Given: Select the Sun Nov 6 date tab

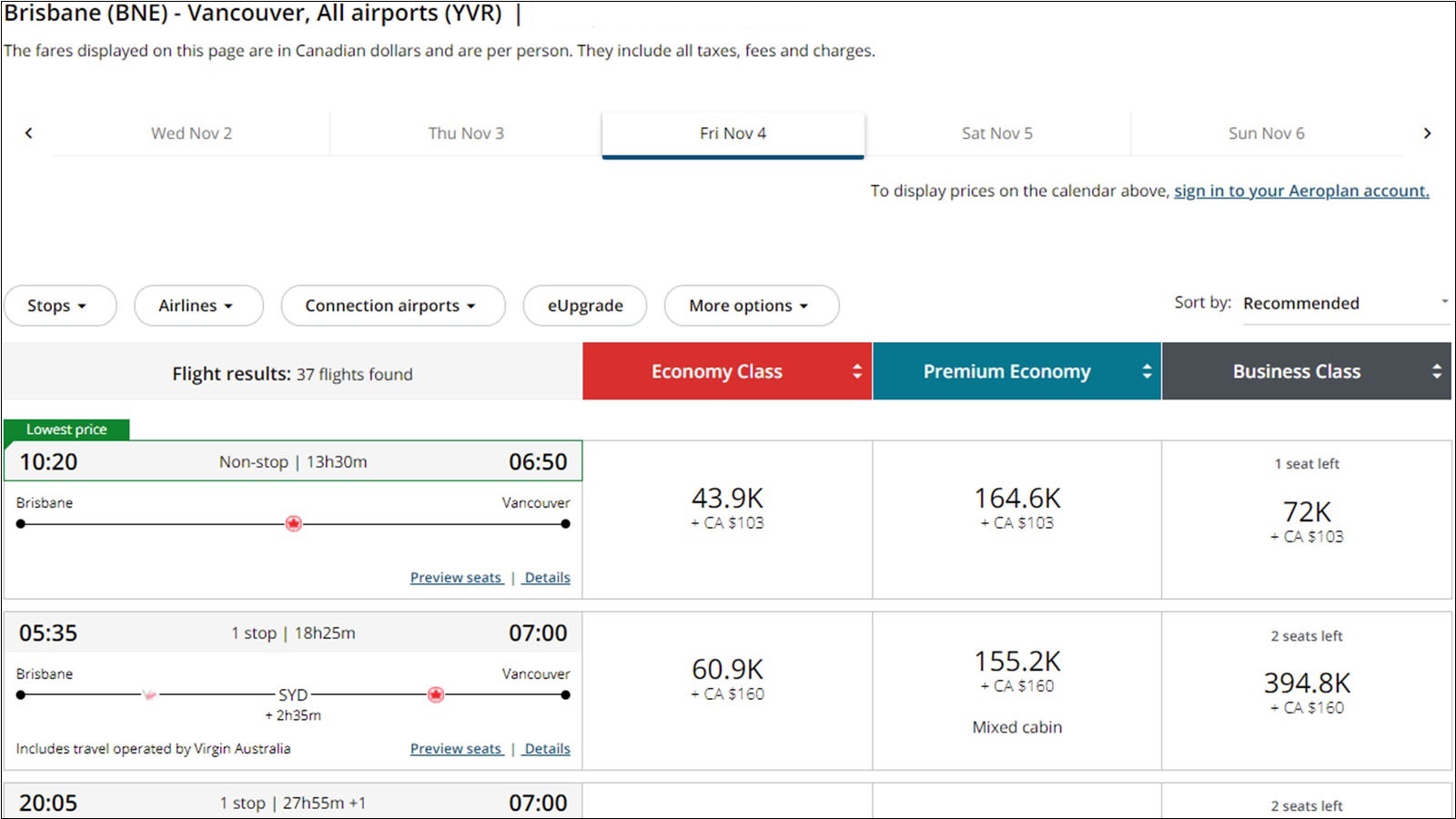Looking at the screenshot, I should 1267,133.
